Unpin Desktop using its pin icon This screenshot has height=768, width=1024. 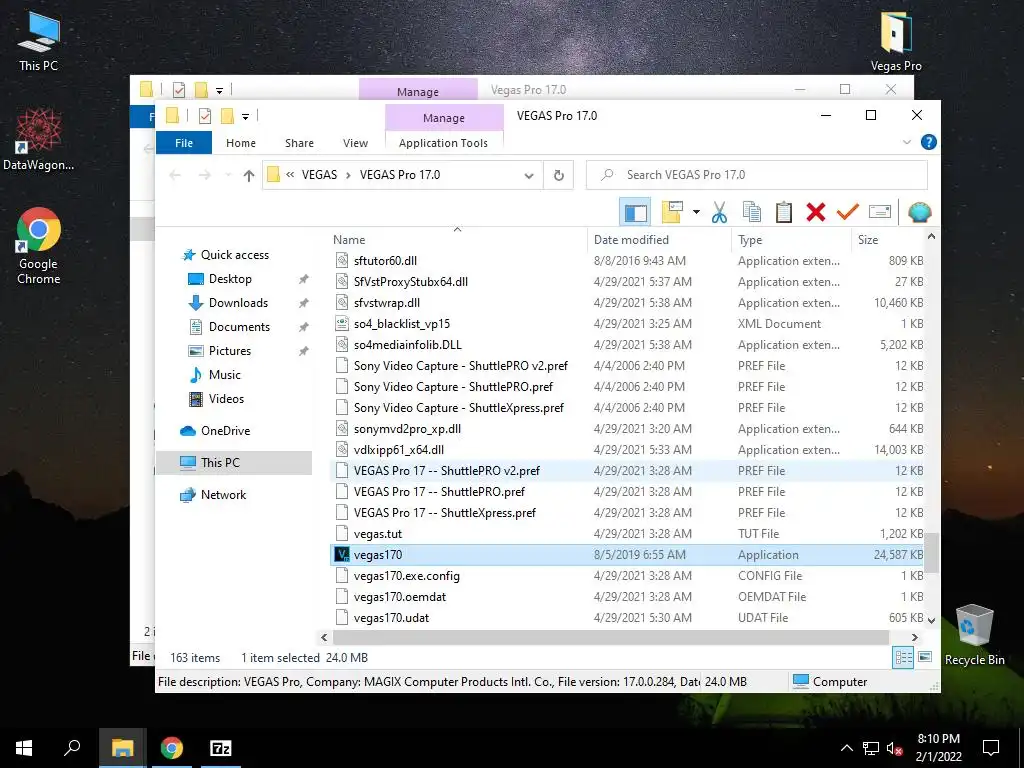pyautogui.click(x=304, y=279)
